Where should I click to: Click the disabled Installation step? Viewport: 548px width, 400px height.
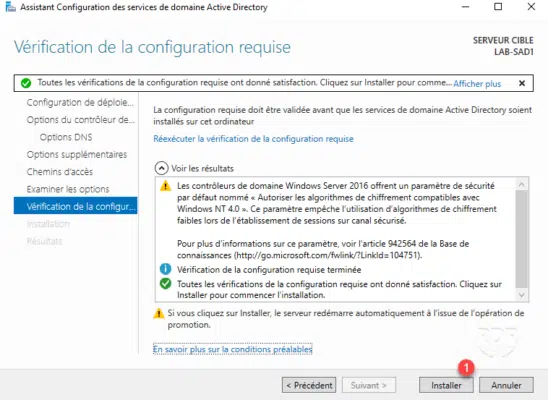(x=48, y=224)
